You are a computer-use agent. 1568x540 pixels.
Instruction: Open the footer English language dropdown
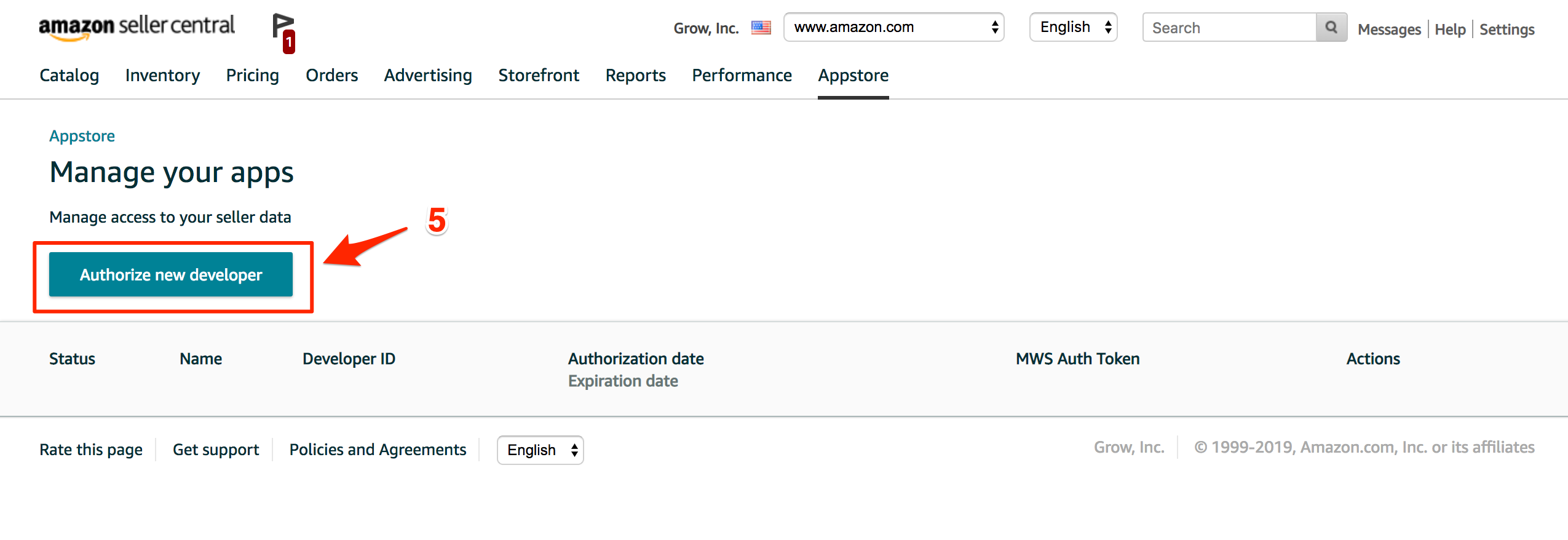[540, 450]
